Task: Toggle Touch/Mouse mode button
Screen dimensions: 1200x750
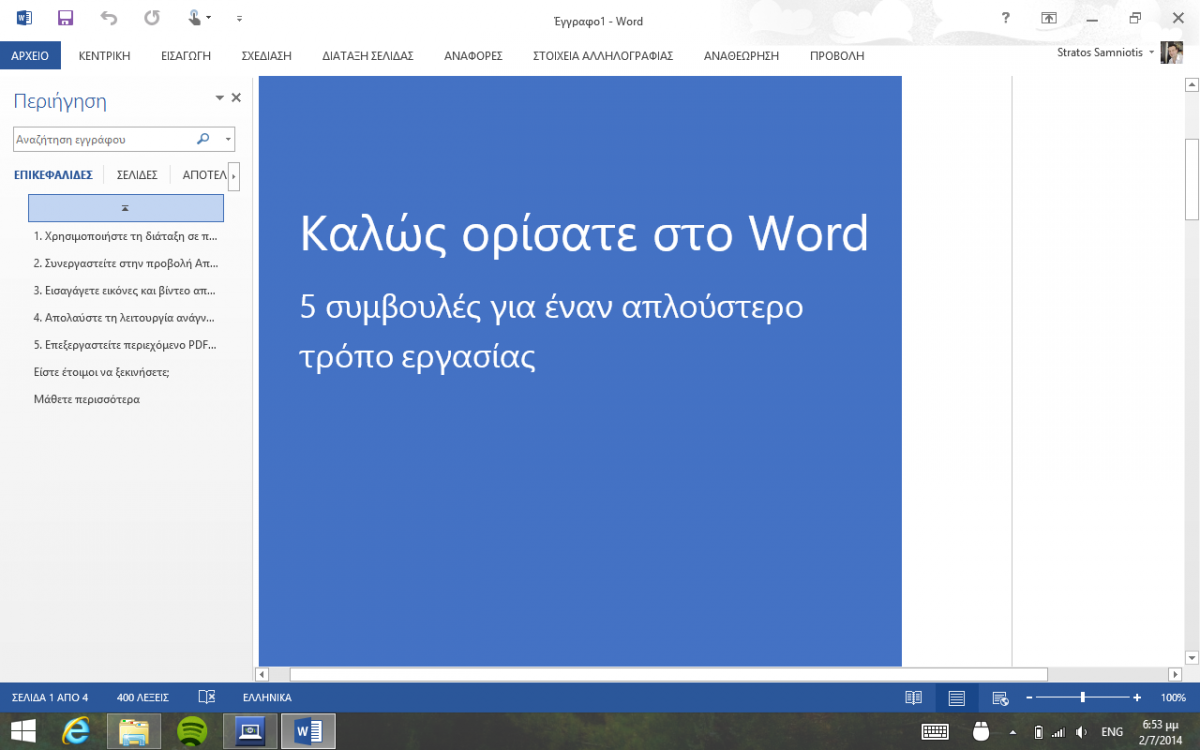Action: (199, 18)
